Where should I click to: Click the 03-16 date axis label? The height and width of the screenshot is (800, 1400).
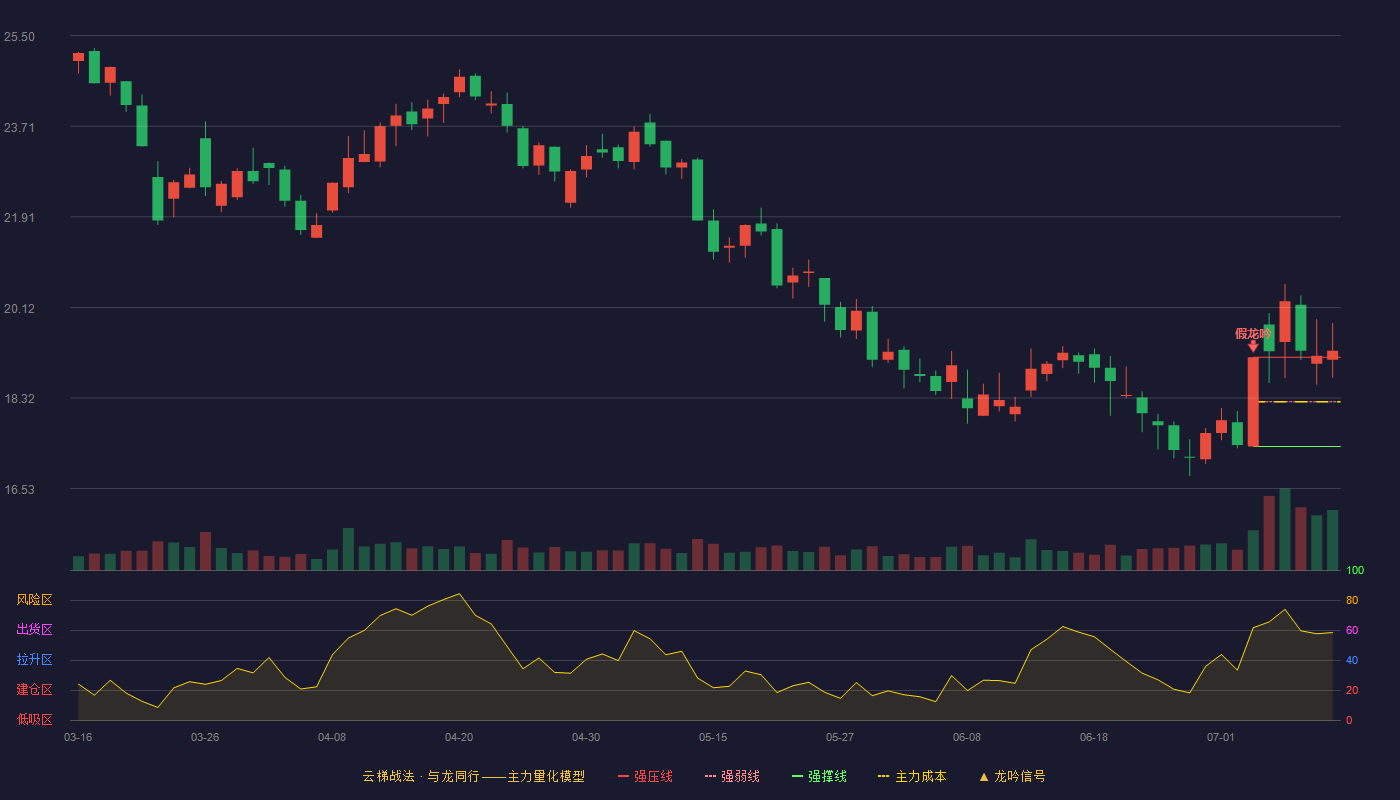coord(78,737)
